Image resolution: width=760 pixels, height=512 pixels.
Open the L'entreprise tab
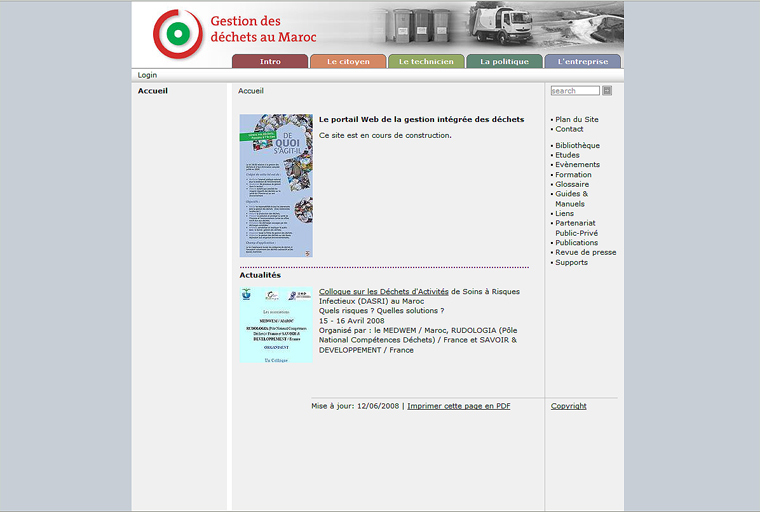click(582, 61)
